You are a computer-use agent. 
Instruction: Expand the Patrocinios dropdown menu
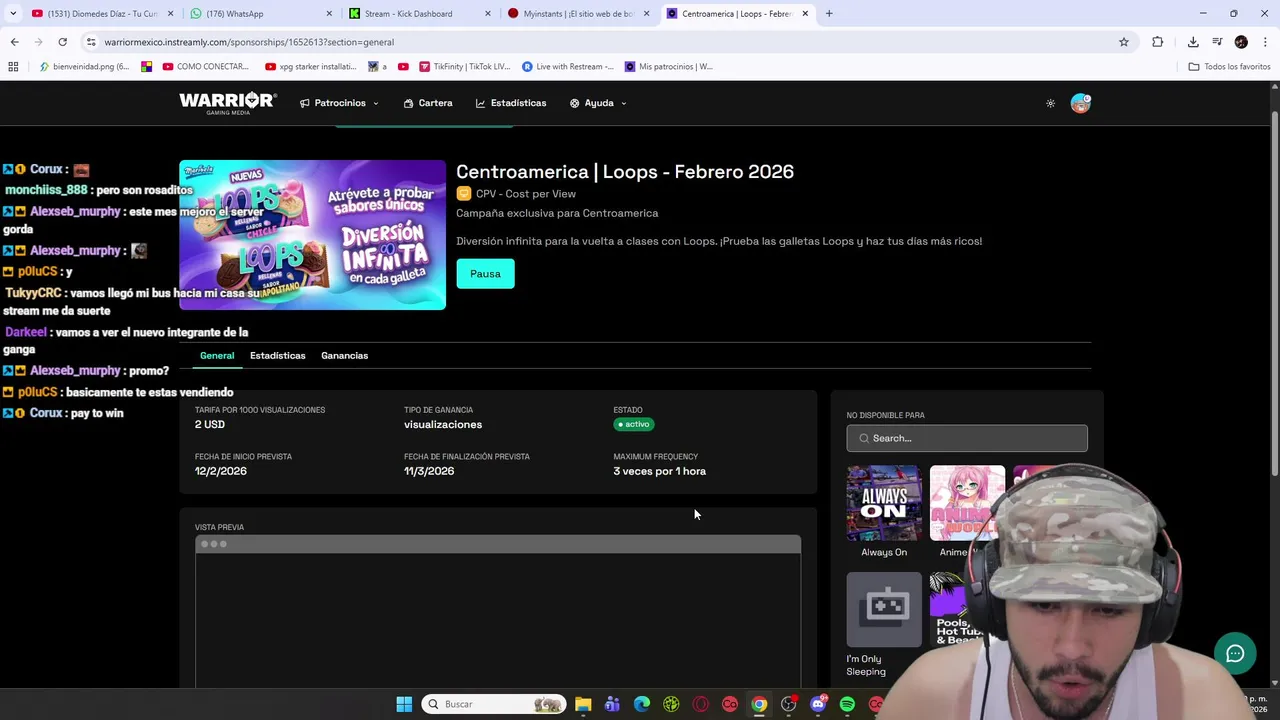[x=339, y=103]
